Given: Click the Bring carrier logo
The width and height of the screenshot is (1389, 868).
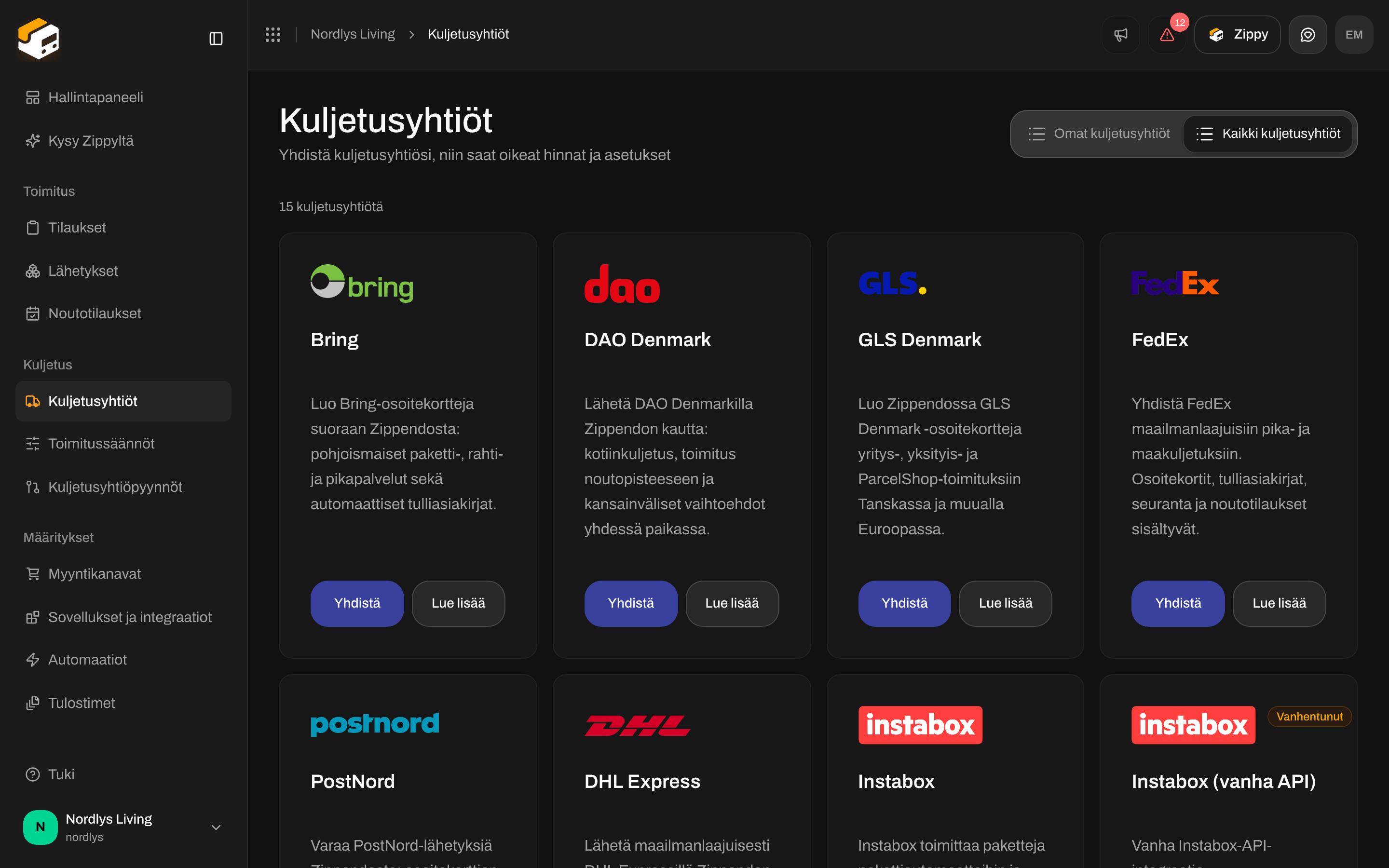Looking at the screenshot, I should [x=362, y=283].
